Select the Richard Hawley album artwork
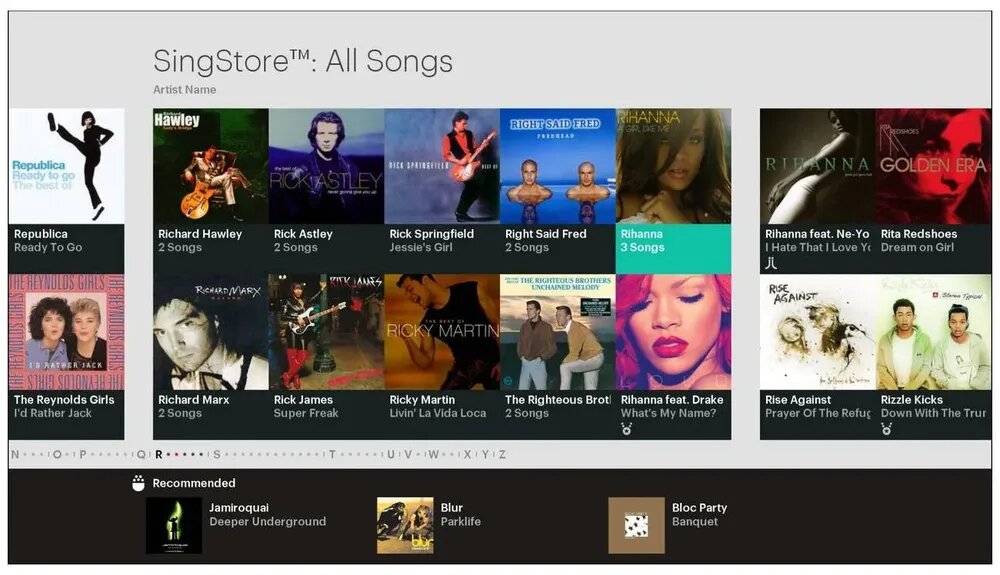The width and height of the screenshot is (1000, 575). (210, 166)
